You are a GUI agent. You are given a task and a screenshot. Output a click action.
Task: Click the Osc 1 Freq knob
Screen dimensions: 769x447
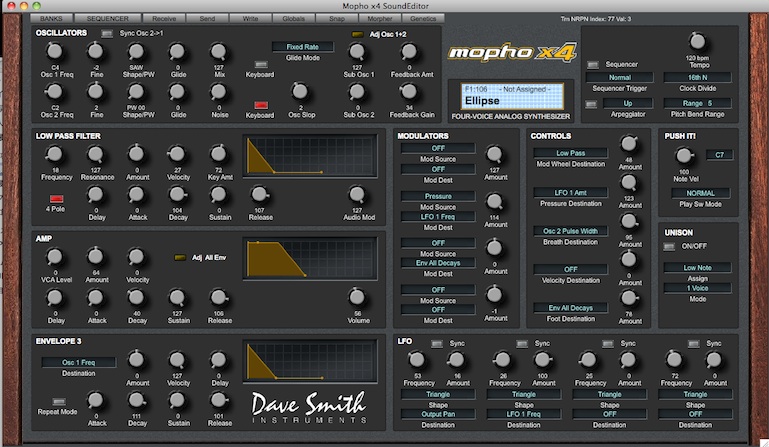[x=54, y=51]
